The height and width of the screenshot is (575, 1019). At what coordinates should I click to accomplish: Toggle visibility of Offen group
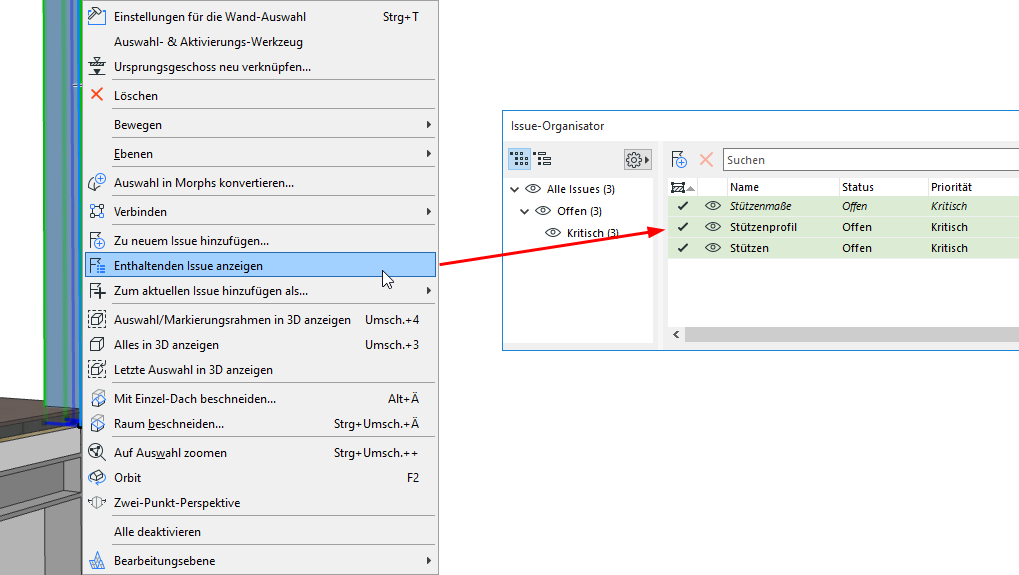[x=543, y=211]
